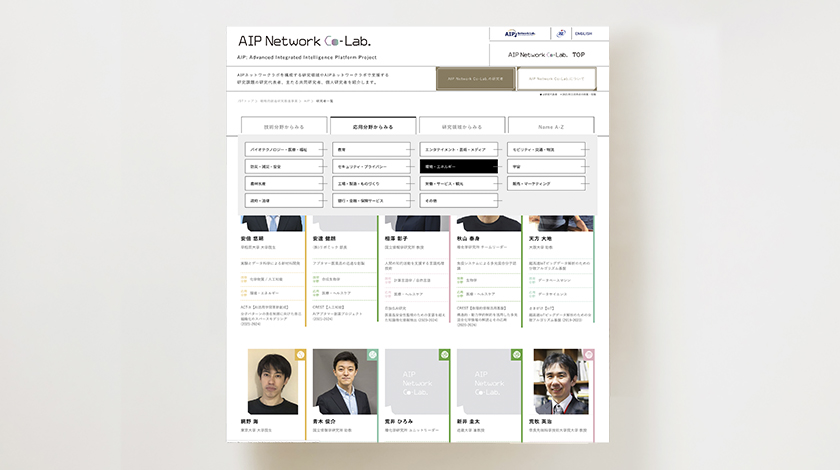Viewport: 840px width, 470px height.
Task: Deselect the highlighted 環境・エネルギー filter
Action: [x=459, y=167]
